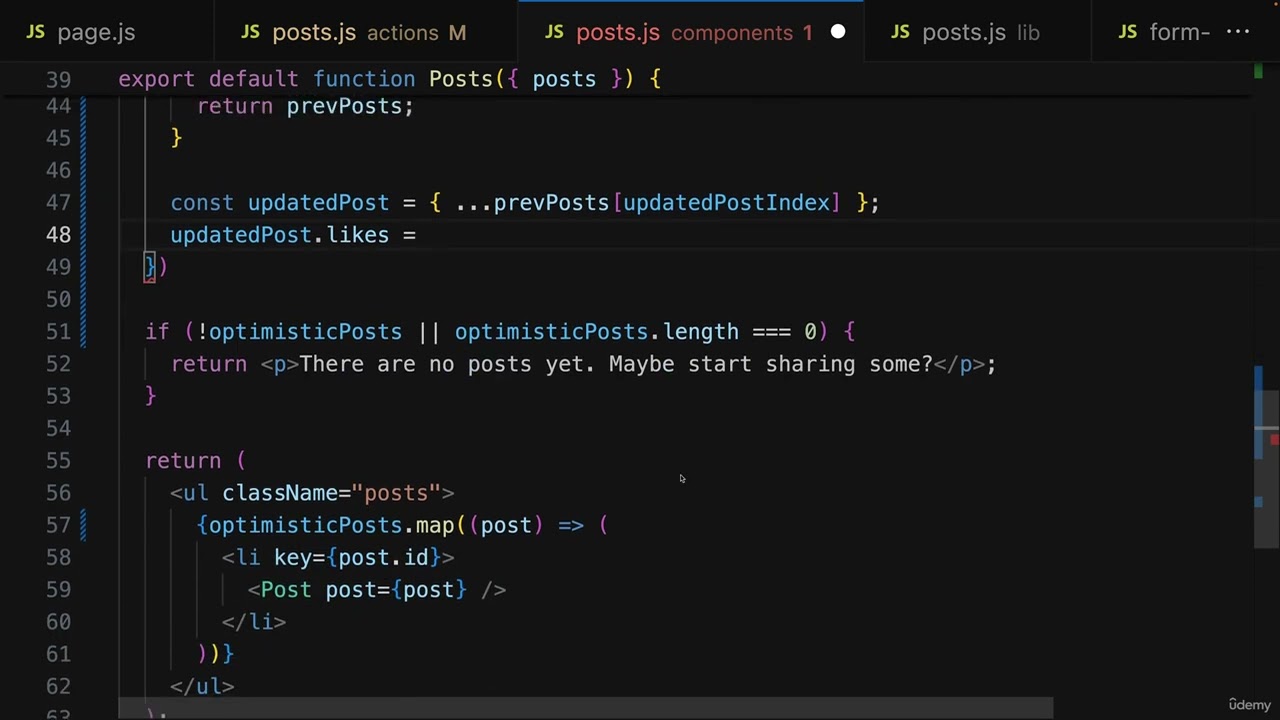Click the red error bracket on line 49
Viewport: 1280px width, 720px height.
click(149, 267)
